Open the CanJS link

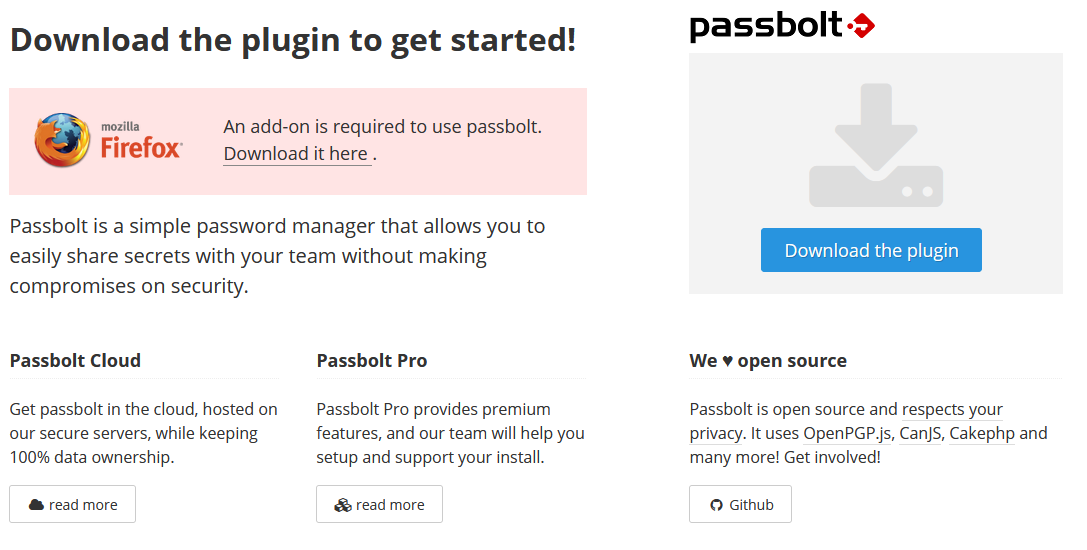coord(920,433)
